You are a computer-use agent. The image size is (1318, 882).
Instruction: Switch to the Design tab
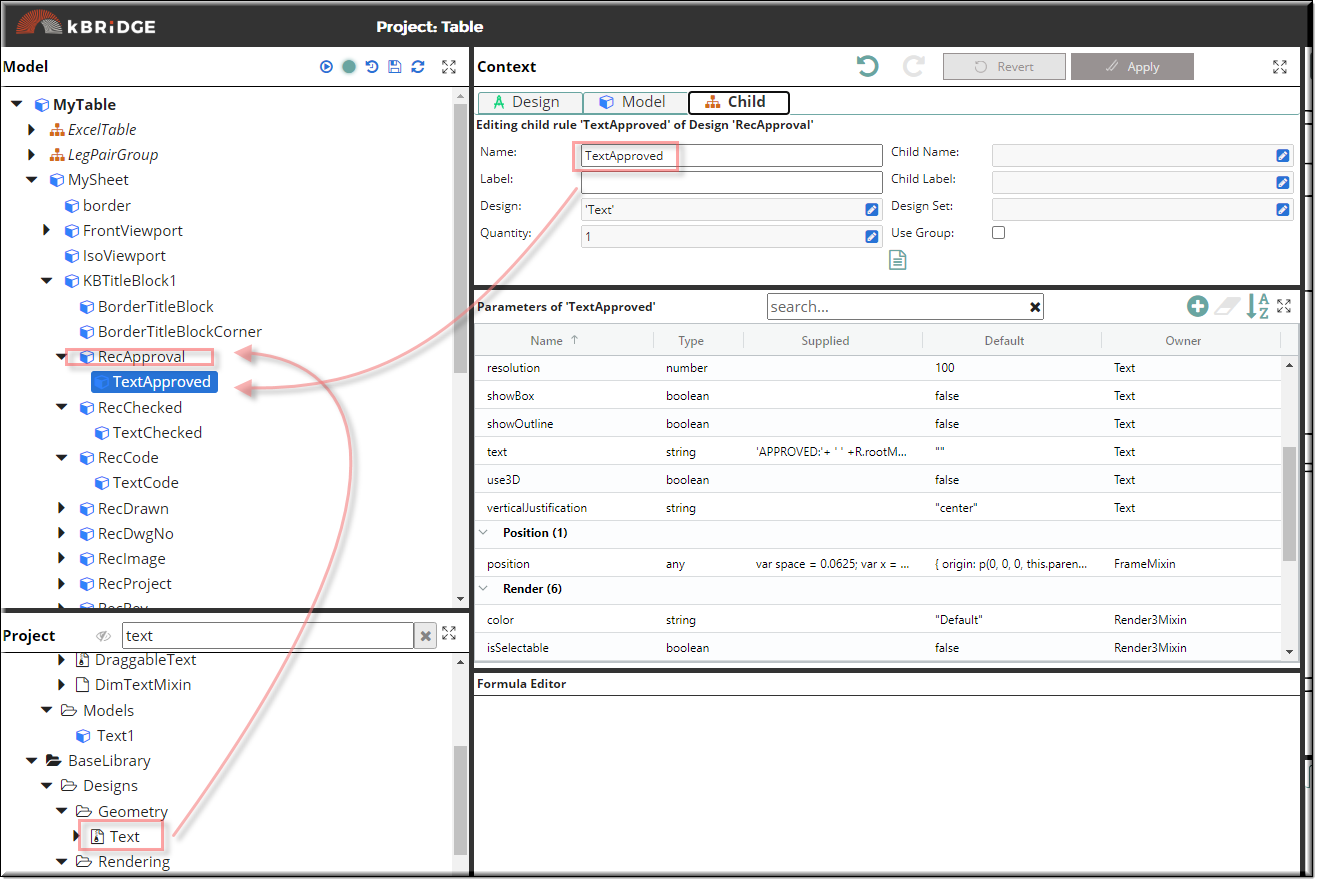click(x=532, y=102)
